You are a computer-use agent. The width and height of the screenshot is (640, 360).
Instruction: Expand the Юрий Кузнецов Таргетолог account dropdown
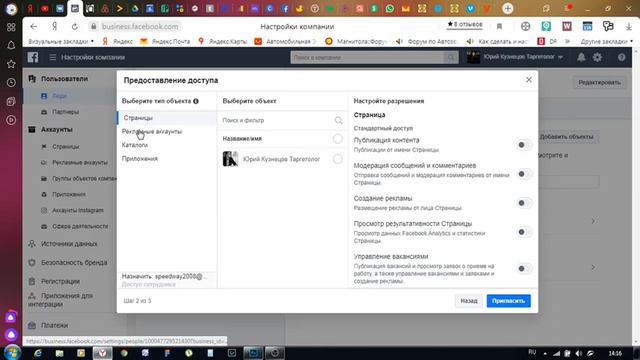[x=560, y=57]
